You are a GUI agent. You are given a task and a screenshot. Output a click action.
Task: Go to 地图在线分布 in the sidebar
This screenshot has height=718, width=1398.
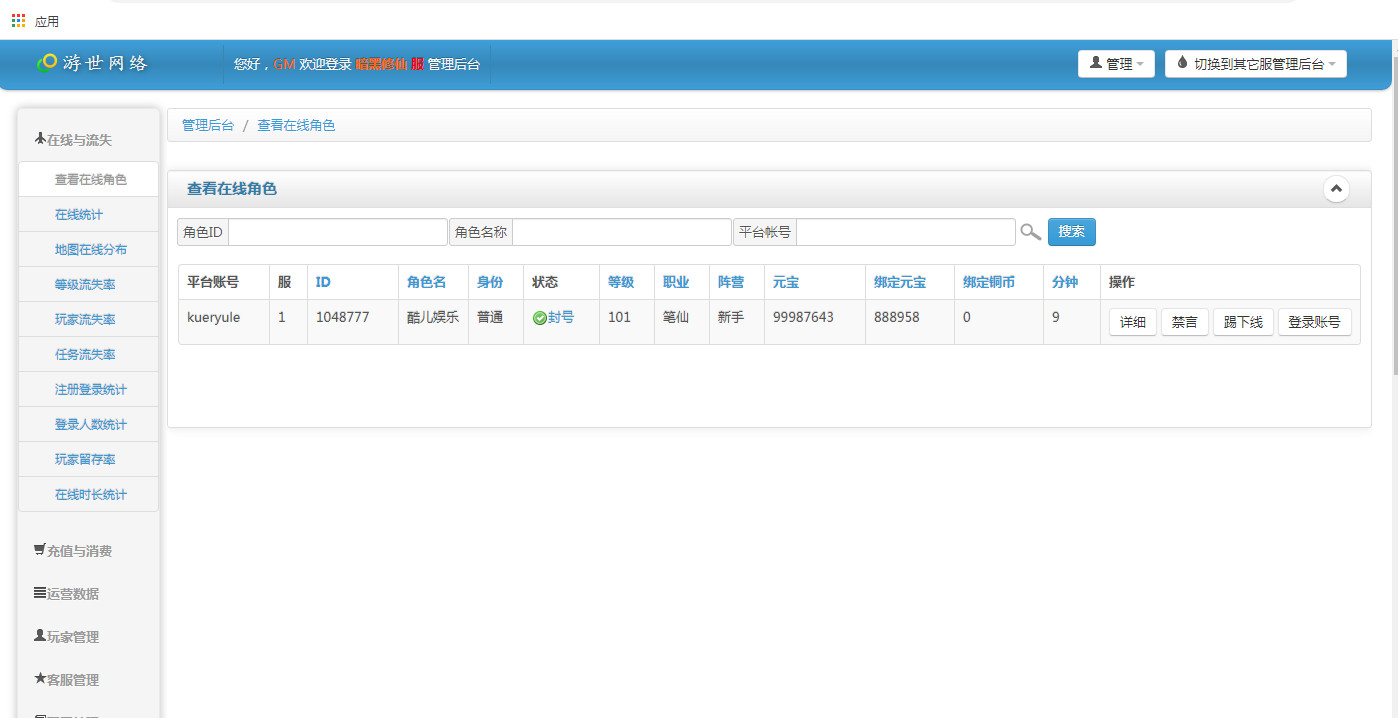point(91,250)
